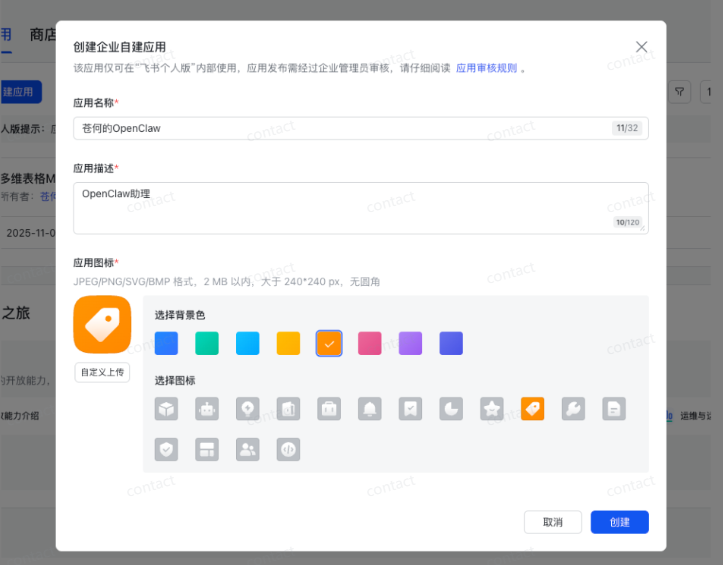
Task: Click the 创建 button
Action: pos(619,522)
